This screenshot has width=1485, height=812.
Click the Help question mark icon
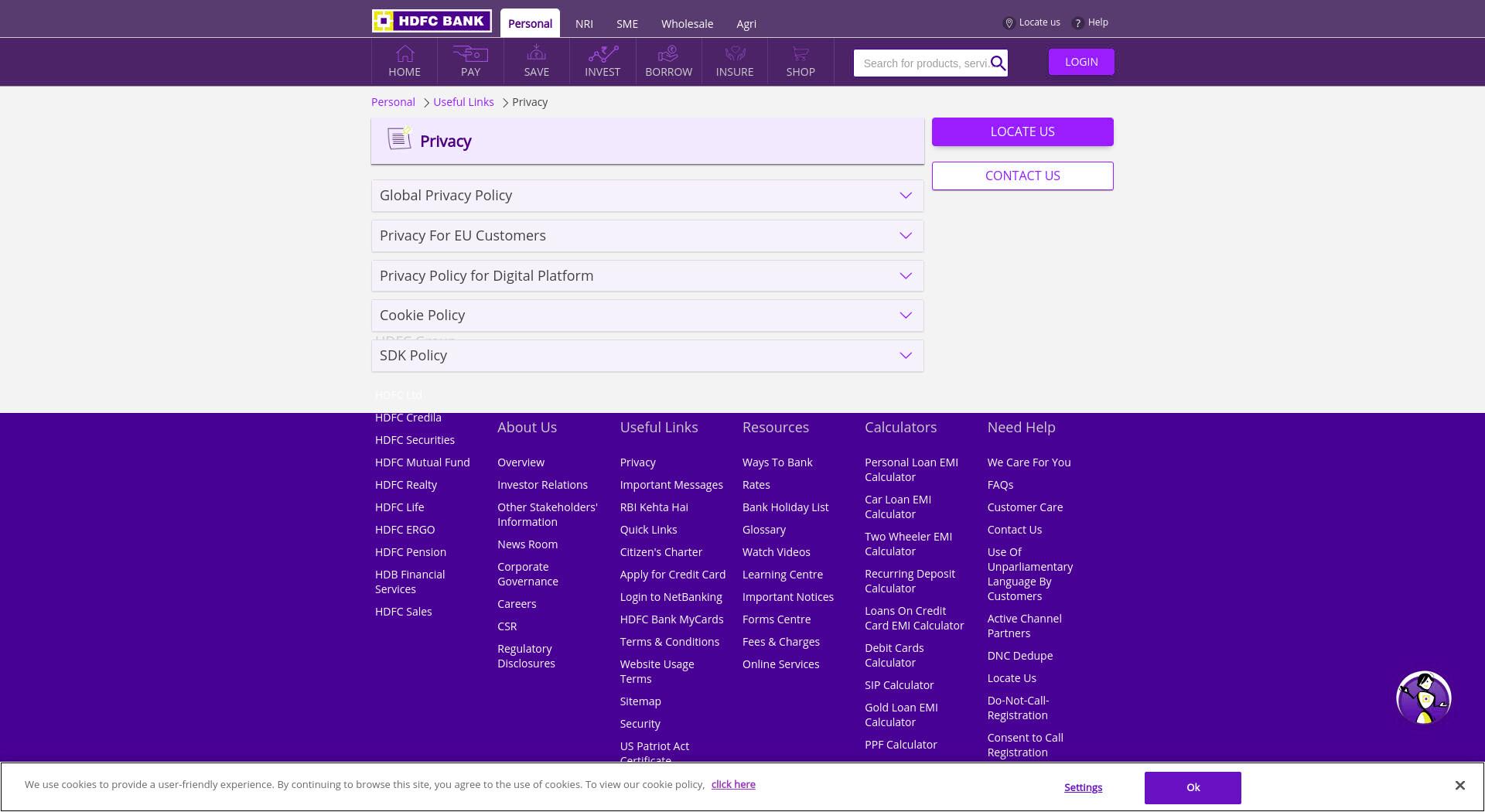tap(1077, 23)
